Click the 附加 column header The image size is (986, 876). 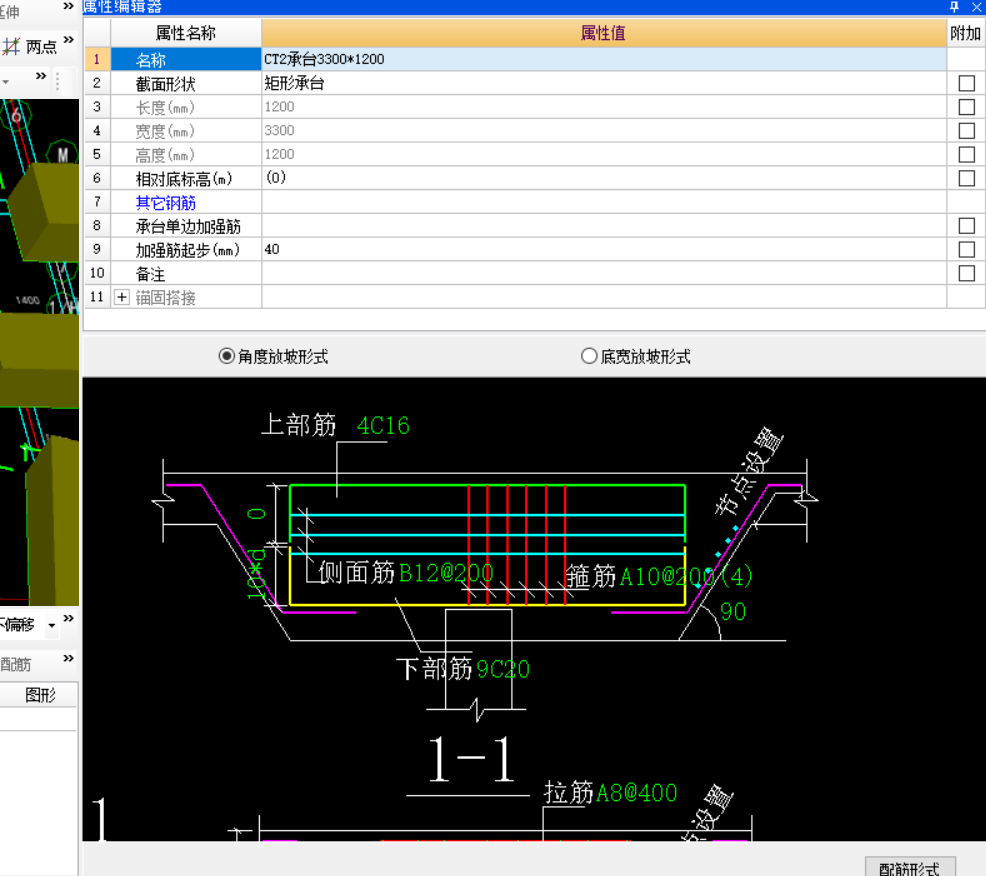click(x=966, y=33)
